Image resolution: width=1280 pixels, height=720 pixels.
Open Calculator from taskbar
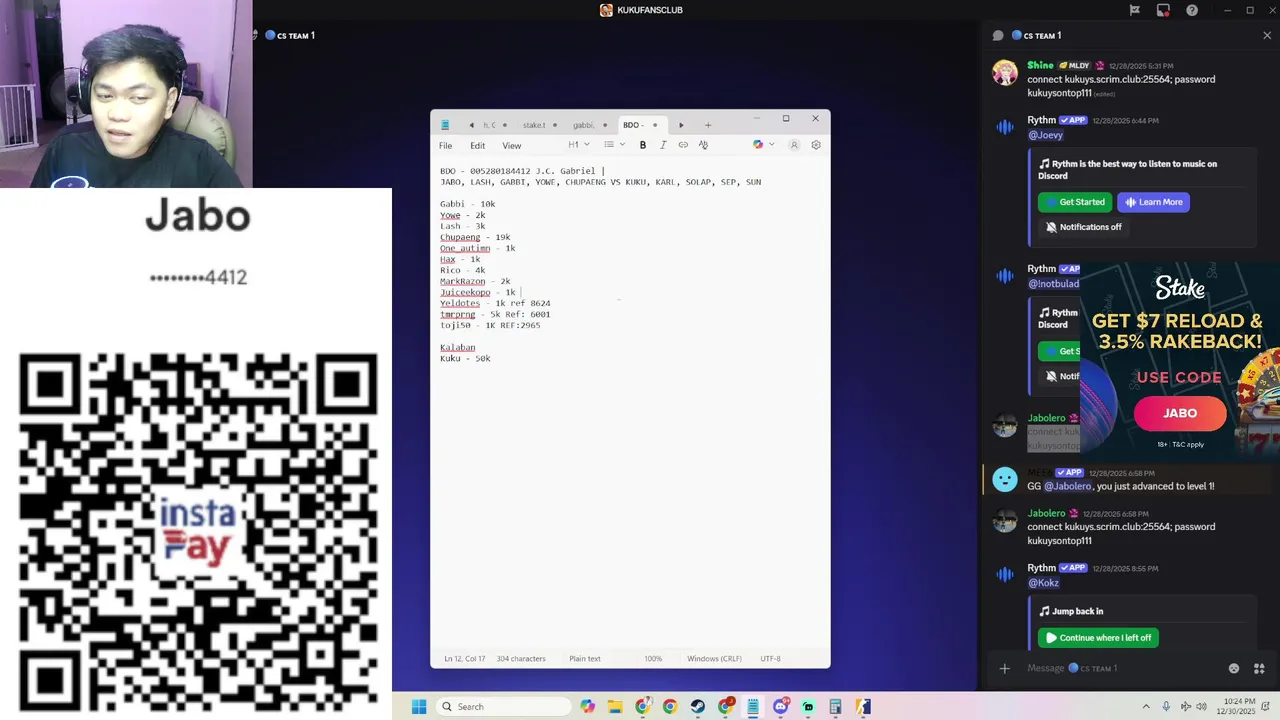coord(835,707)
